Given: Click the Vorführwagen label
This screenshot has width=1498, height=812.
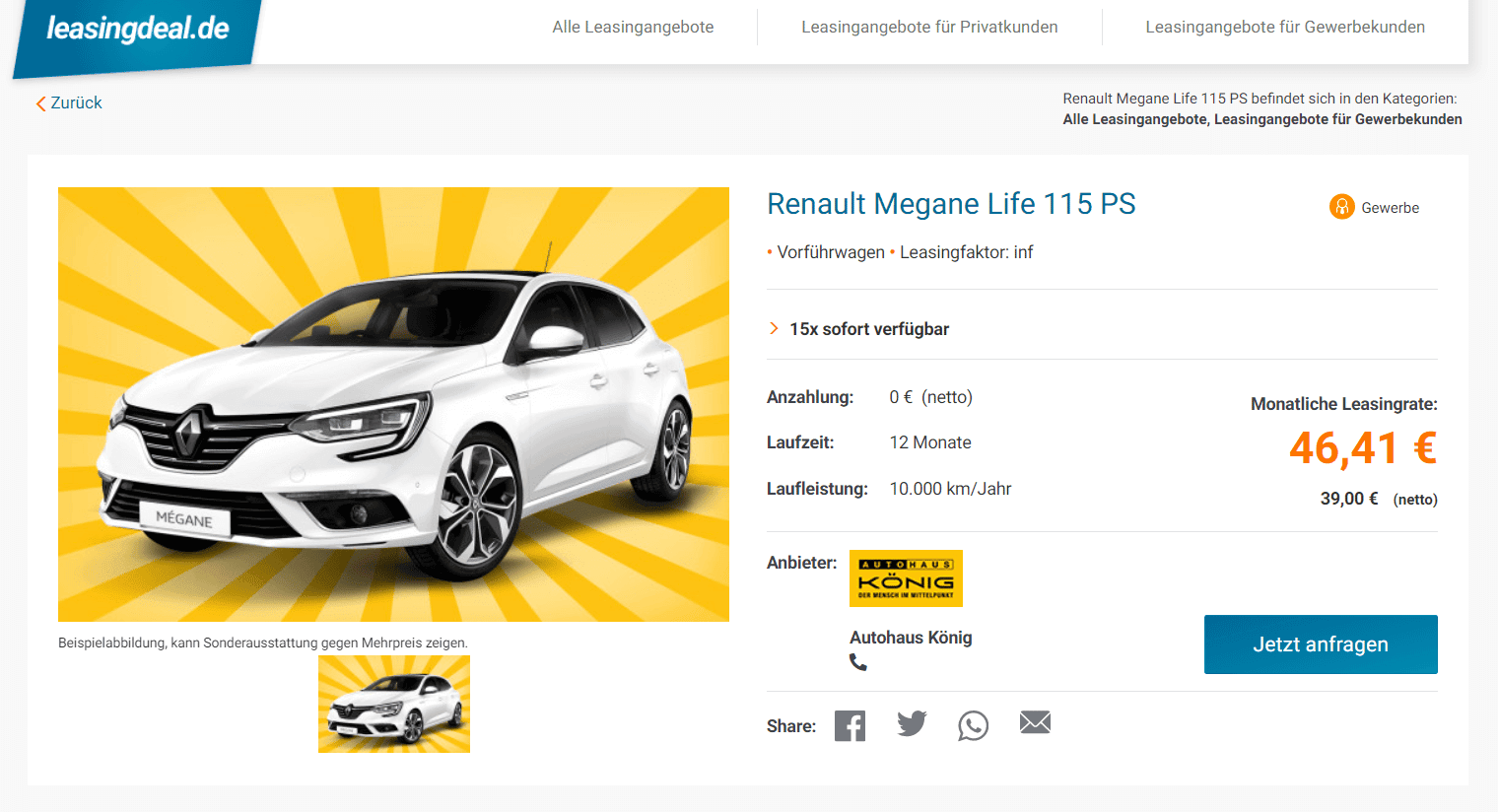Looking at the screenshot, I should pos(831,252).
